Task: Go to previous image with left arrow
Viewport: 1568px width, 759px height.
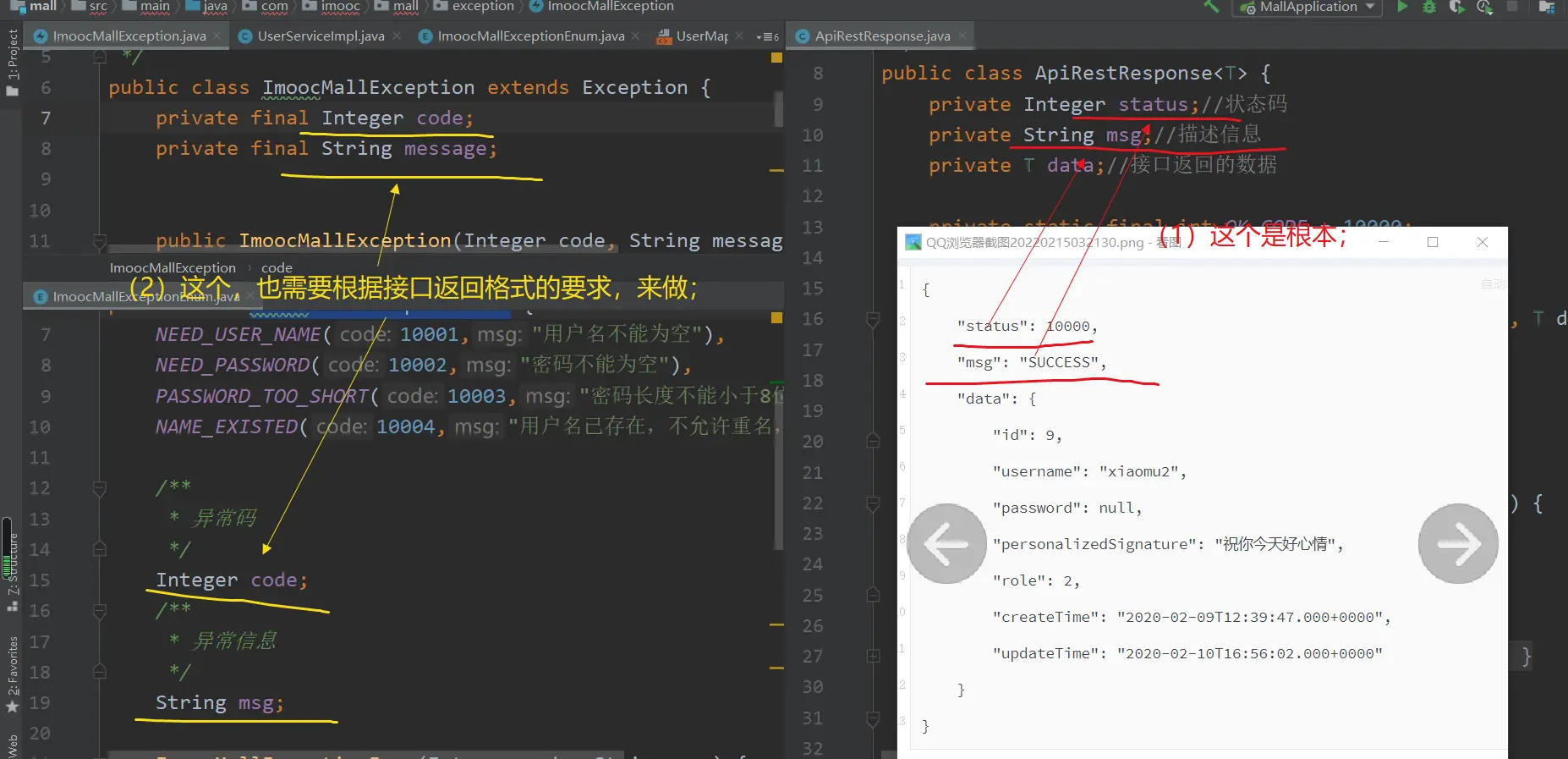Action: pyautogui.click(x=946, y=544)
